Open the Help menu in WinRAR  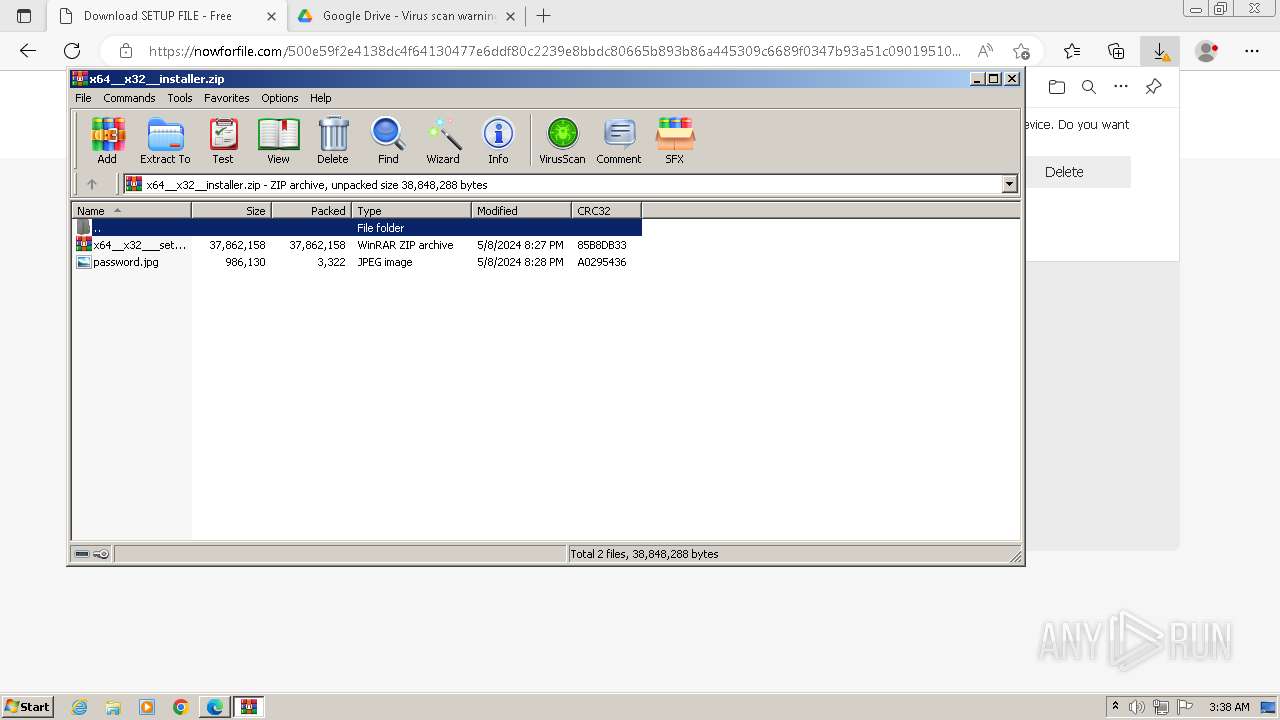(320, 98)
